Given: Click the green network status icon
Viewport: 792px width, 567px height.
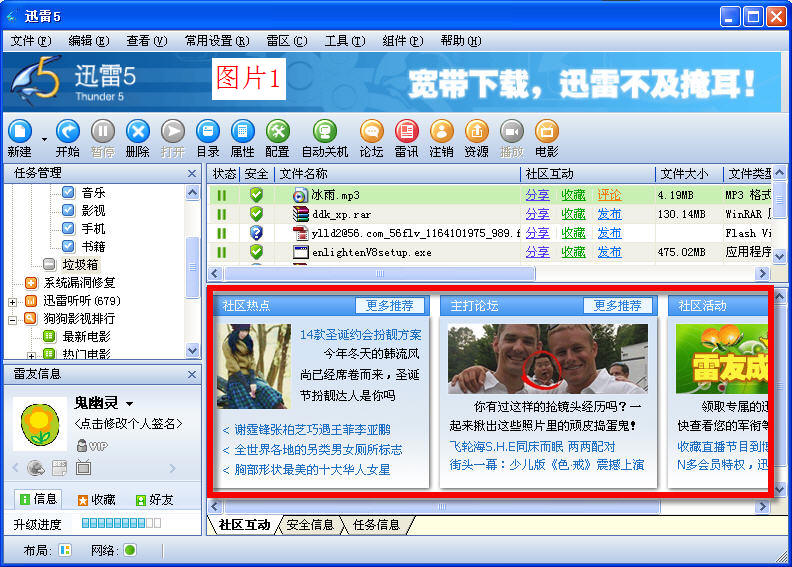Looking at the screenshot, I should point(130,550).
